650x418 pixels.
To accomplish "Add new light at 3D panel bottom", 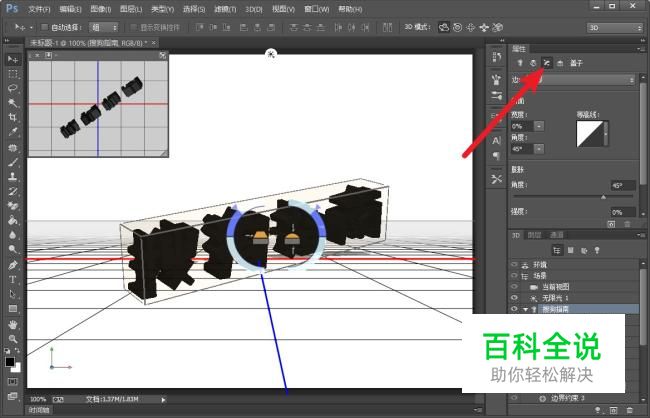I will coord(597,410).
